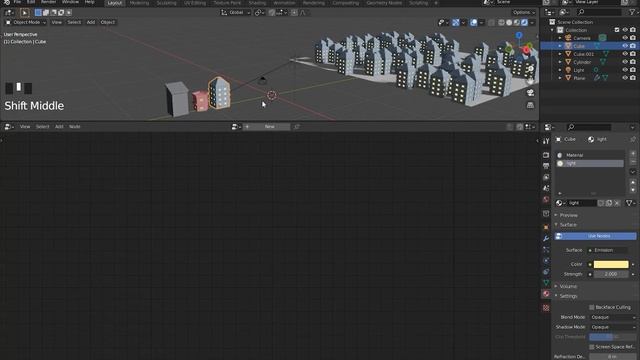Click the Blender logo icon
The image size is (640, 360).
7,2
